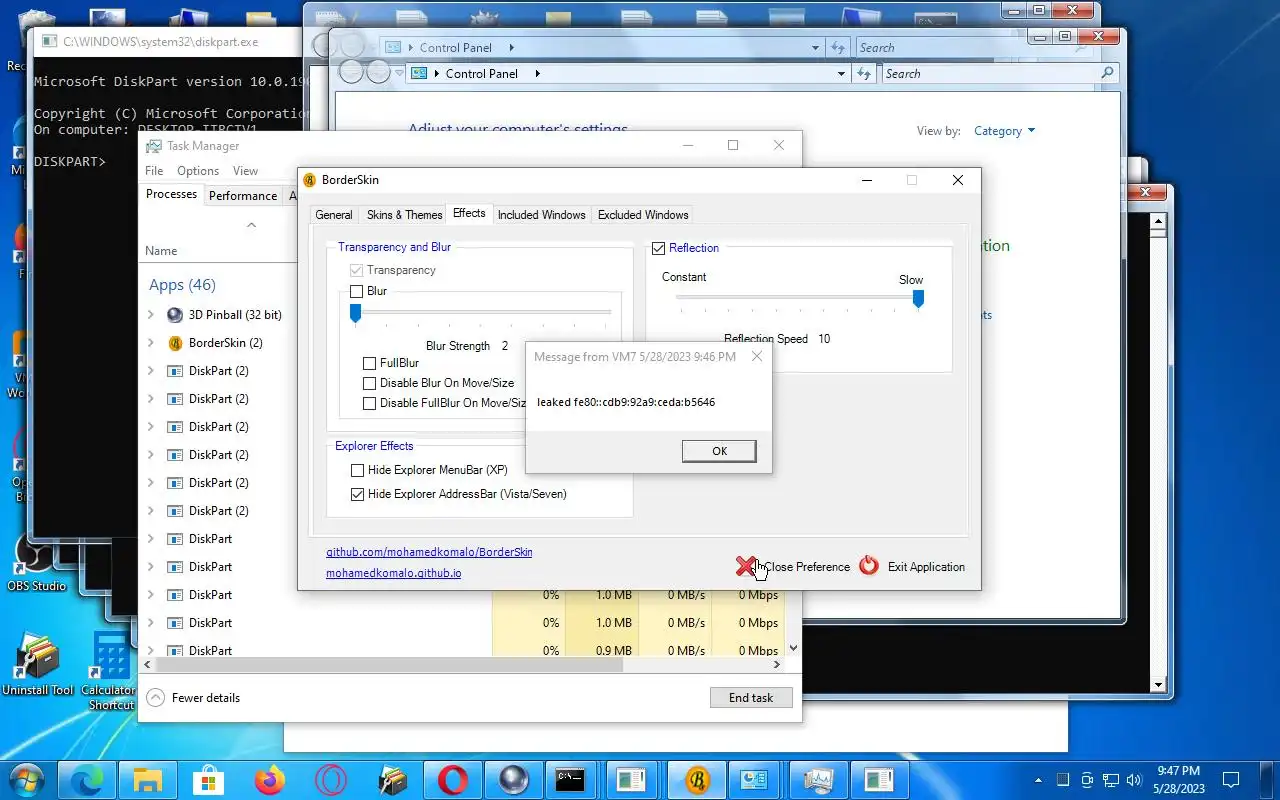Switch to 3D Pinball taskbar icon
This screenshot has width=1280, height=800.
click(513, 780)
